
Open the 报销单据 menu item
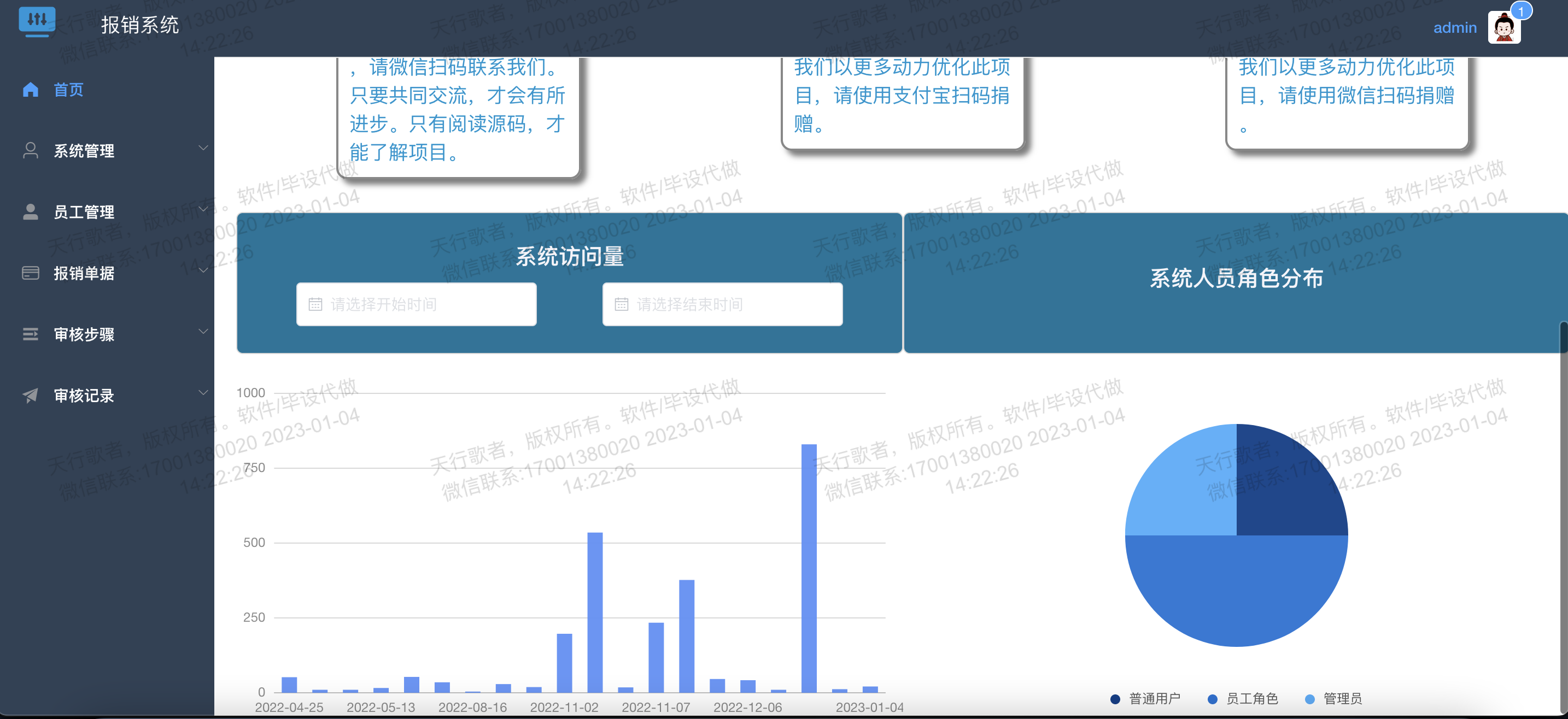[84, 273]
